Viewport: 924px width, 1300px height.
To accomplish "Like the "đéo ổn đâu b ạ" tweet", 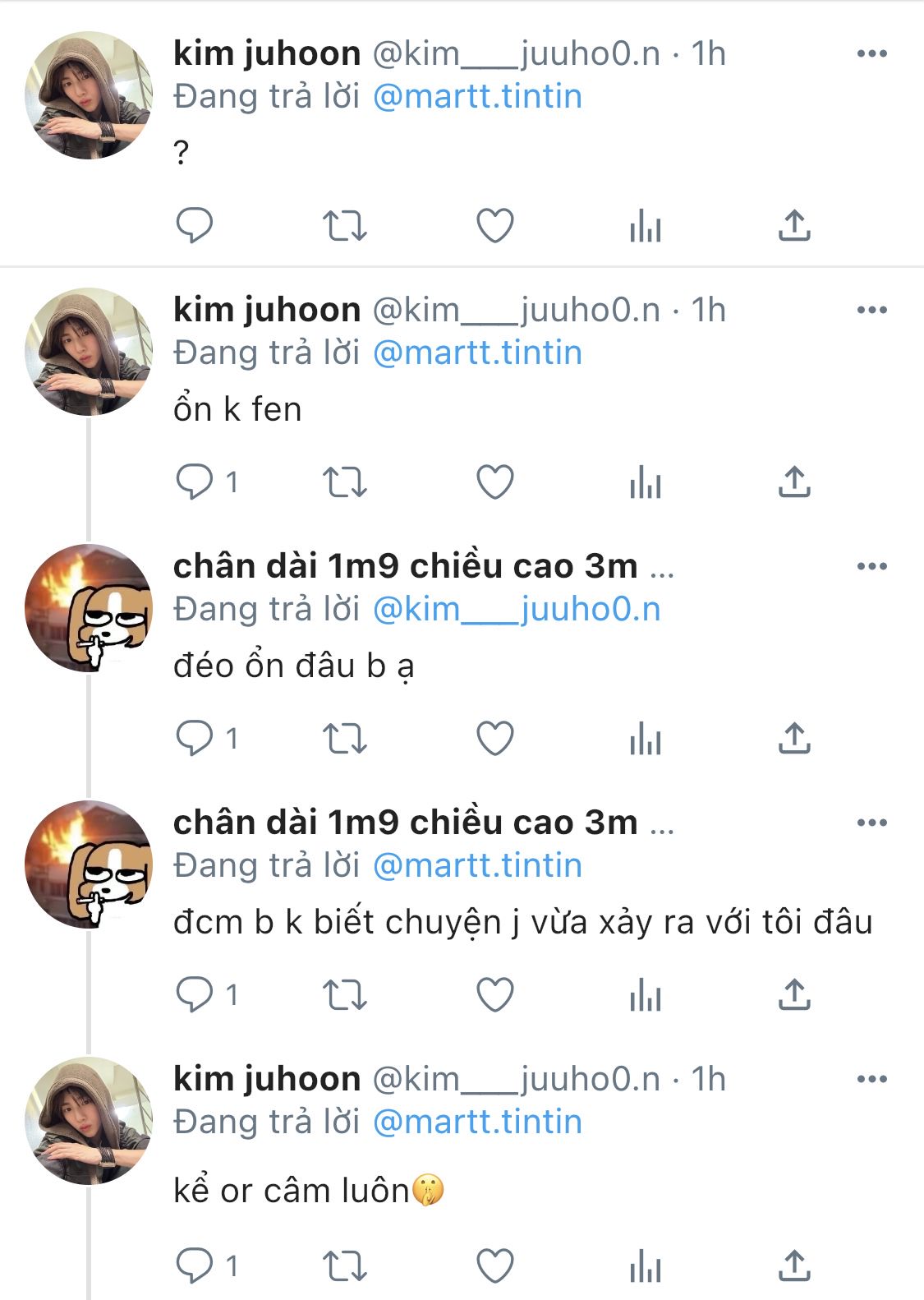I will click(x=495, y=738).
